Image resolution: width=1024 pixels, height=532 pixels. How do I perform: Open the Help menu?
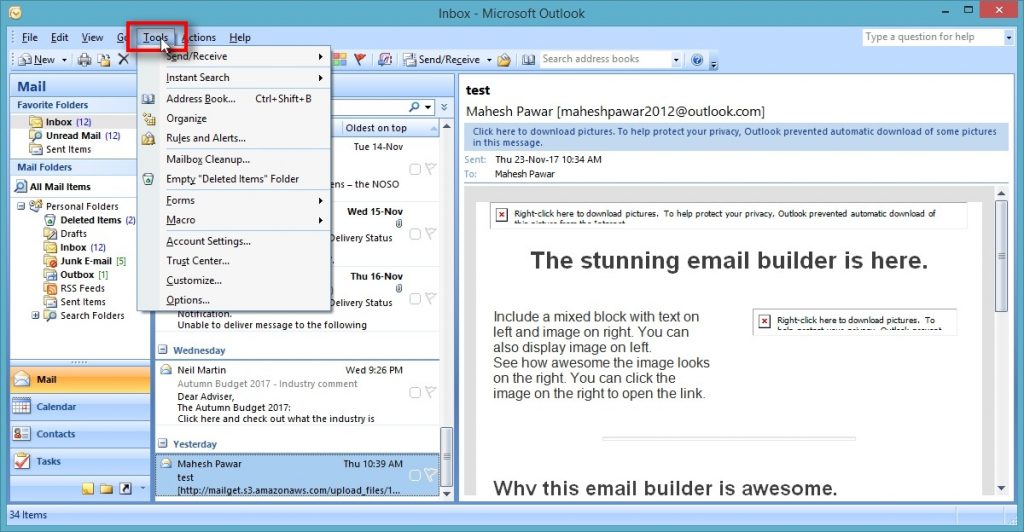(240, 37)
